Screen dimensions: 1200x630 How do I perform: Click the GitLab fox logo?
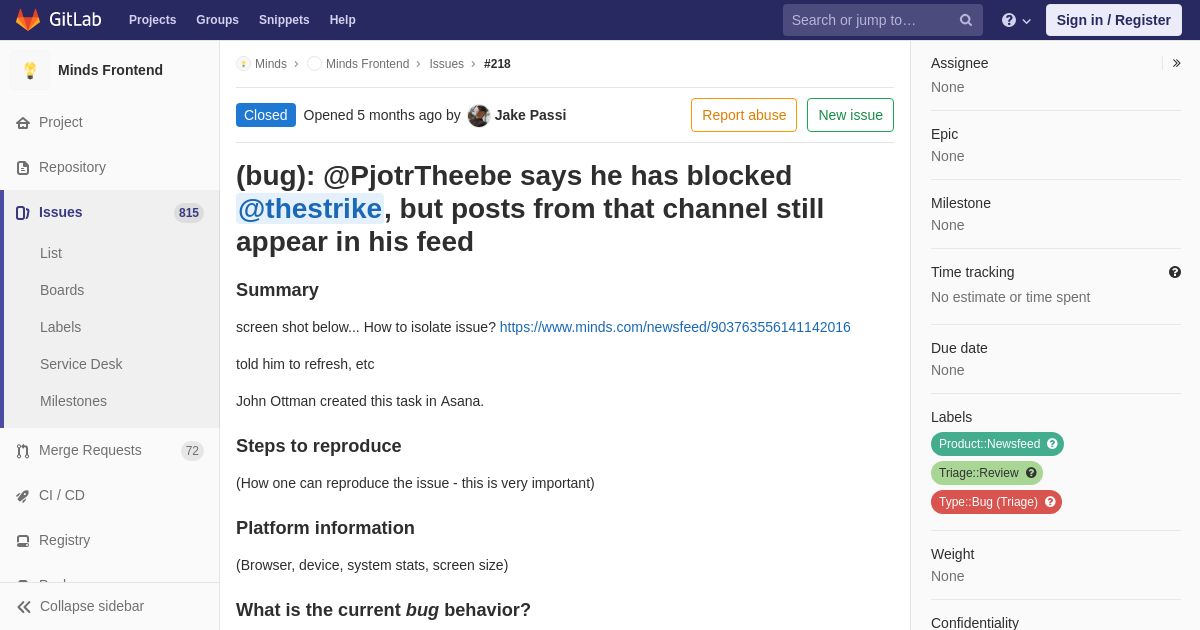tap(28, 20)
